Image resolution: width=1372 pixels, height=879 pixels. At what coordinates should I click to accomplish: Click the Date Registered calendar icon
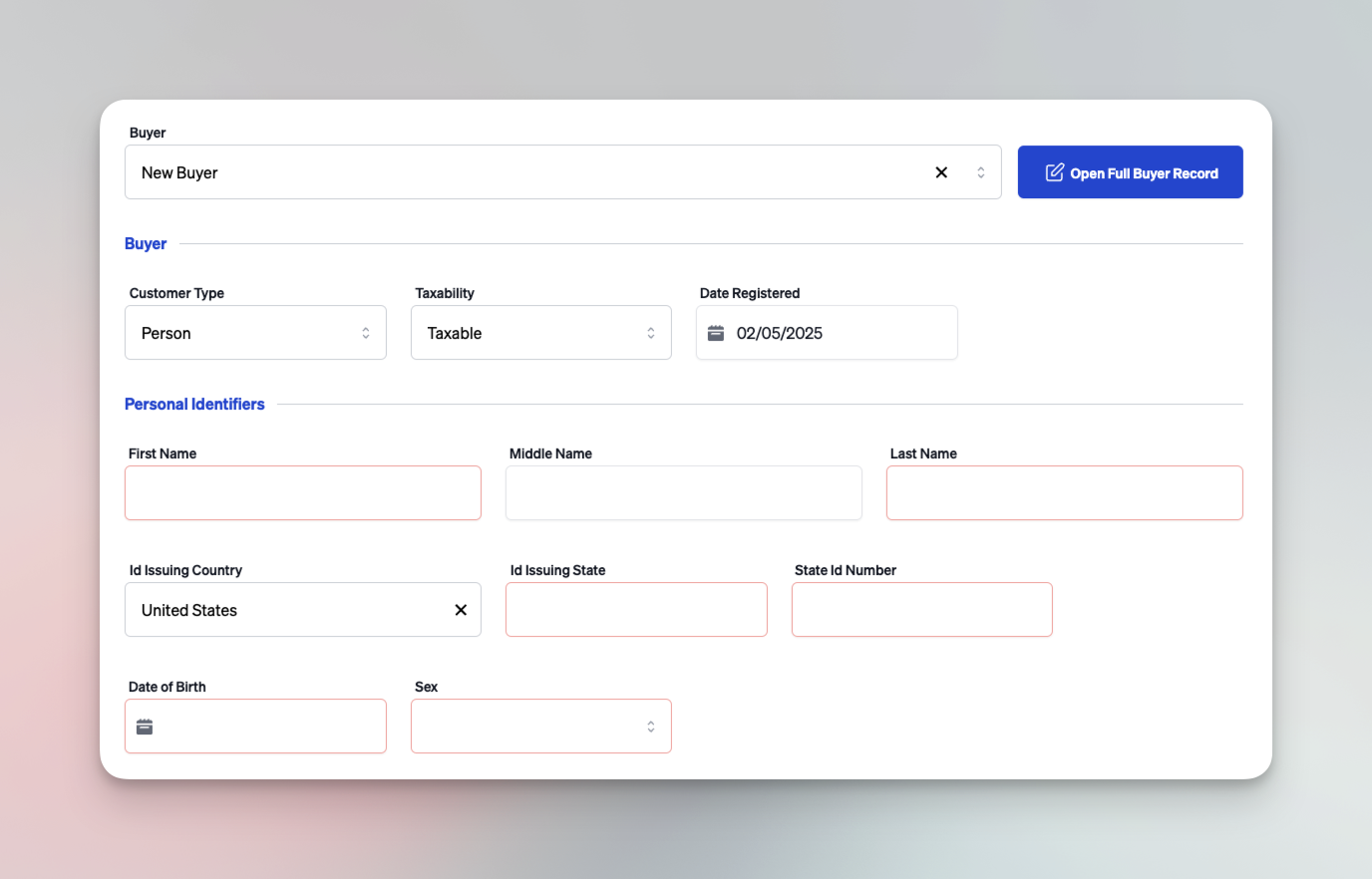tap(716, 333)
